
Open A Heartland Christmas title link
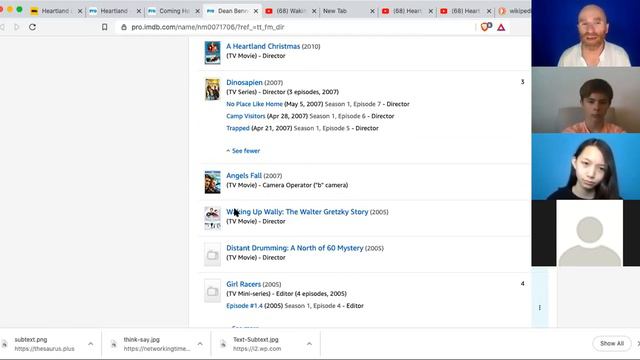tap(263, 46)
